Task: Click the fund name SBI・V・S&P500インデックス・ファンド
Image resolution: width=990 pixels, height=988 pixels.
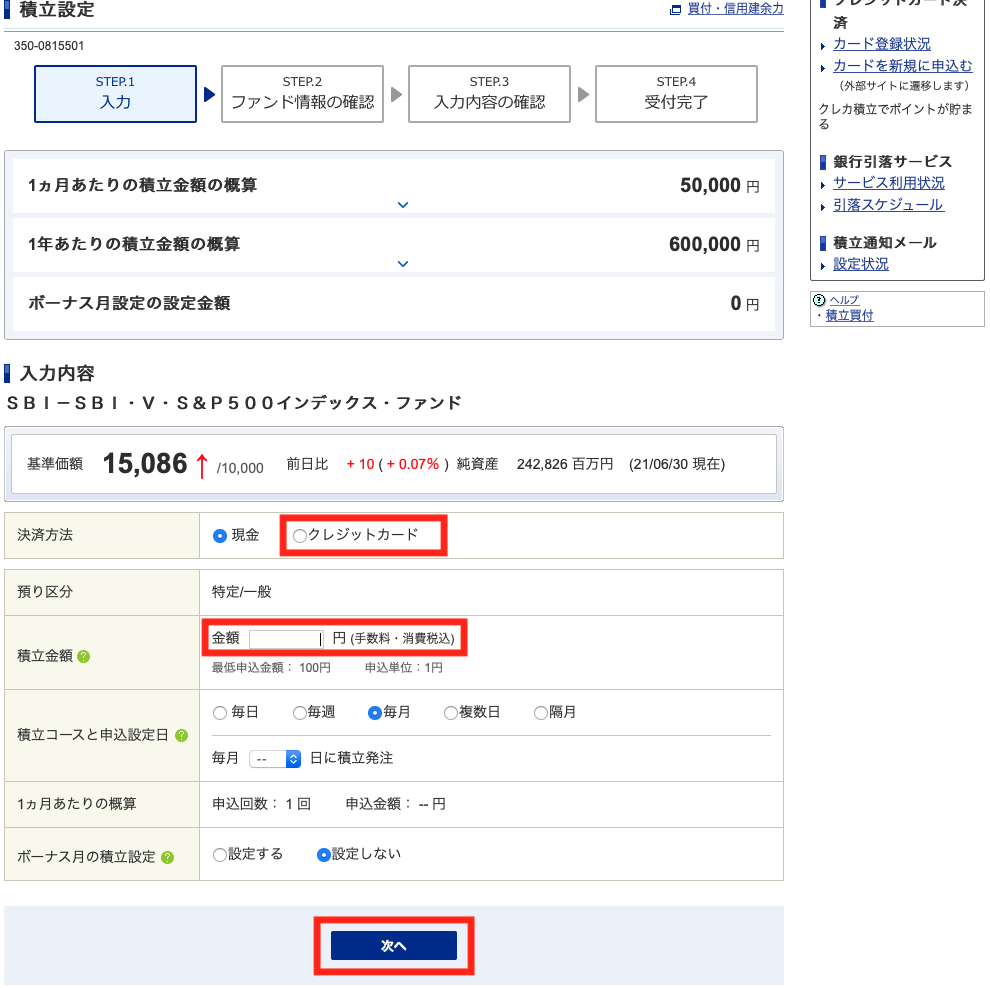Action: (x=234, y=403)
